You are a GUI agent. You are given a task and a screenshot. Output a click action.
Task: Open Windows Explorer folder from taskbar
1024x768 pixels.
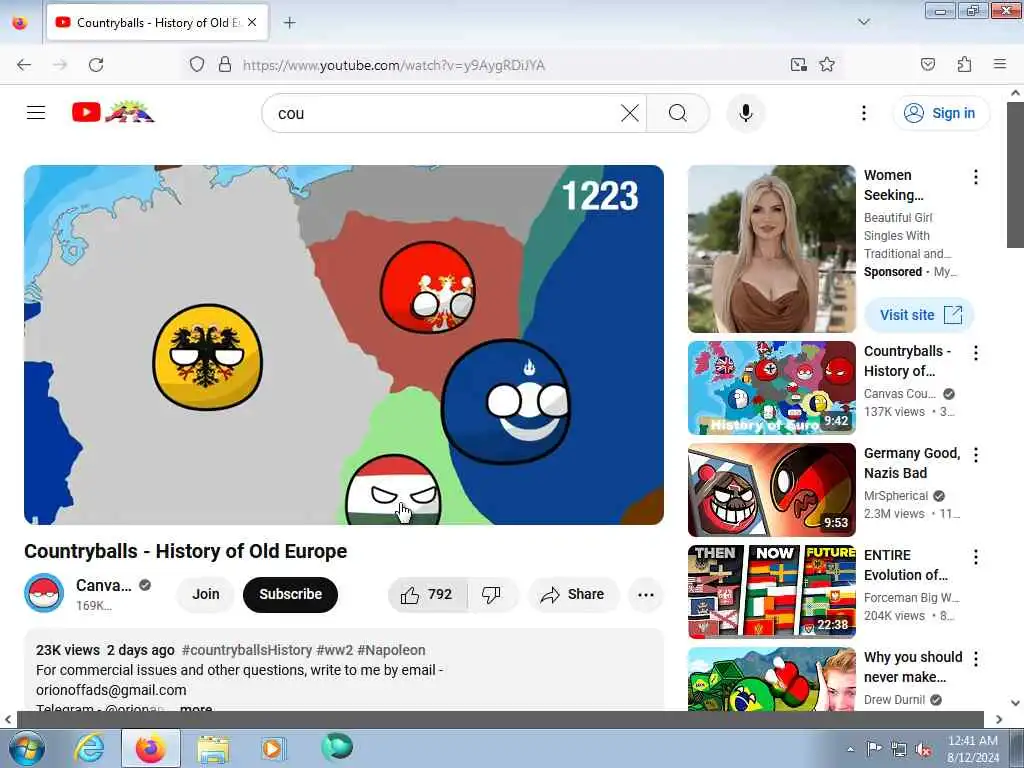pos(213,748)
